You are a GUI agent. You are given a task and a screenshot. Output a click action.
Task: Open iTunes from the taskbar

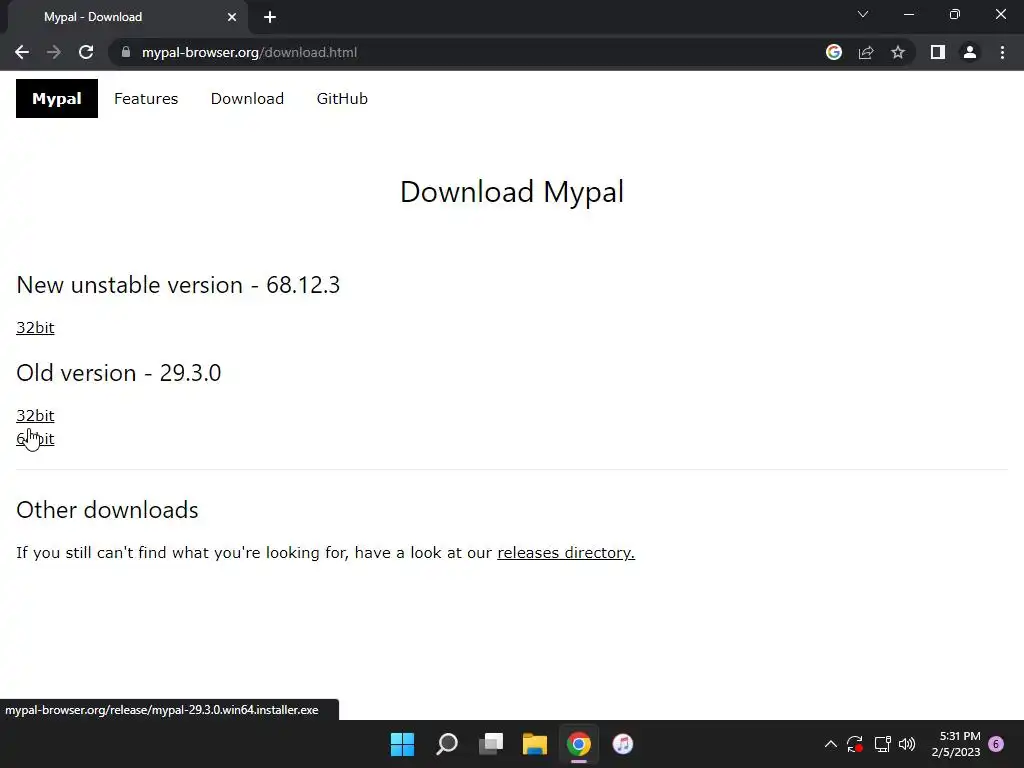pos(622,744)
